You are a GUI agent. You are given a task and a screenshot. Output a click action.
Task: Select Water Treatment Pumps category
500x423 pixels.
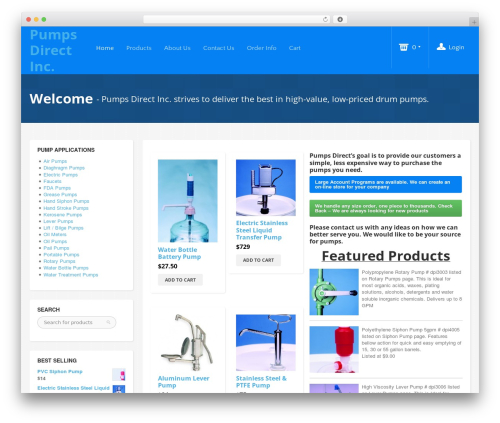71,275
